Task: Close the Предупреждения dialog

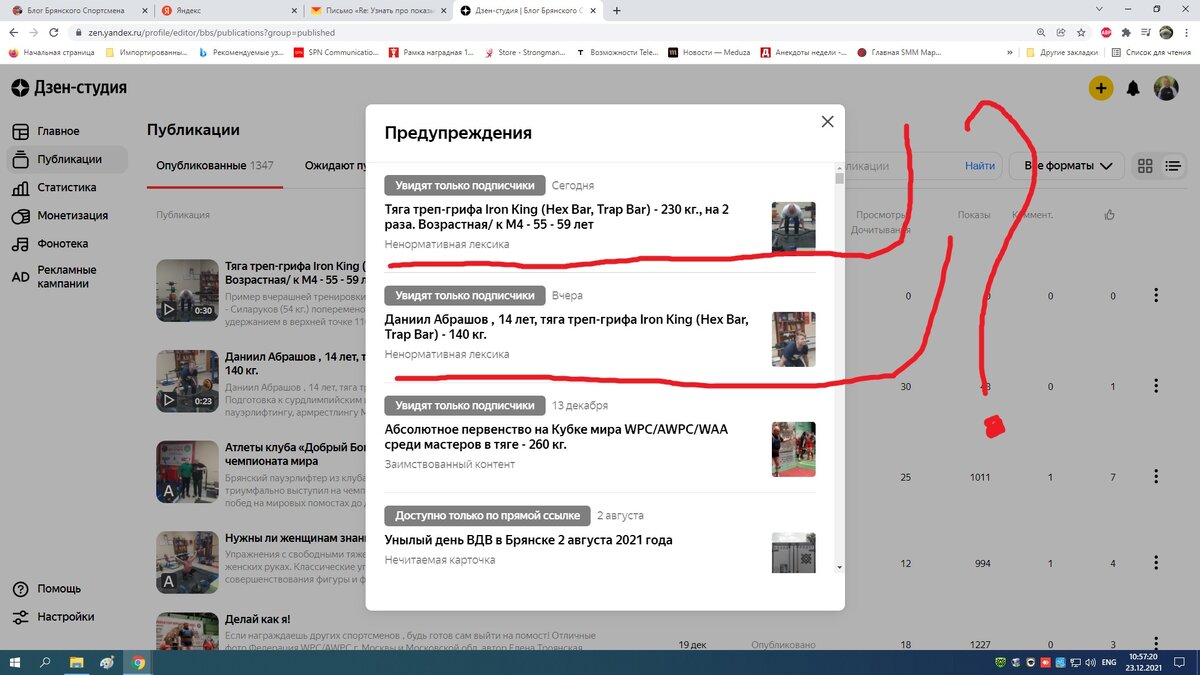Action: [x=827, y=121]
